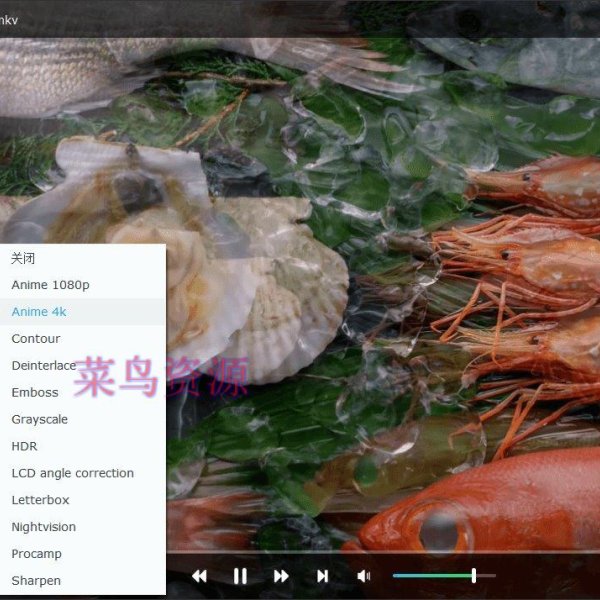Skip to the next video
Viewport: 600px width, 600px height.
[322, 576]
